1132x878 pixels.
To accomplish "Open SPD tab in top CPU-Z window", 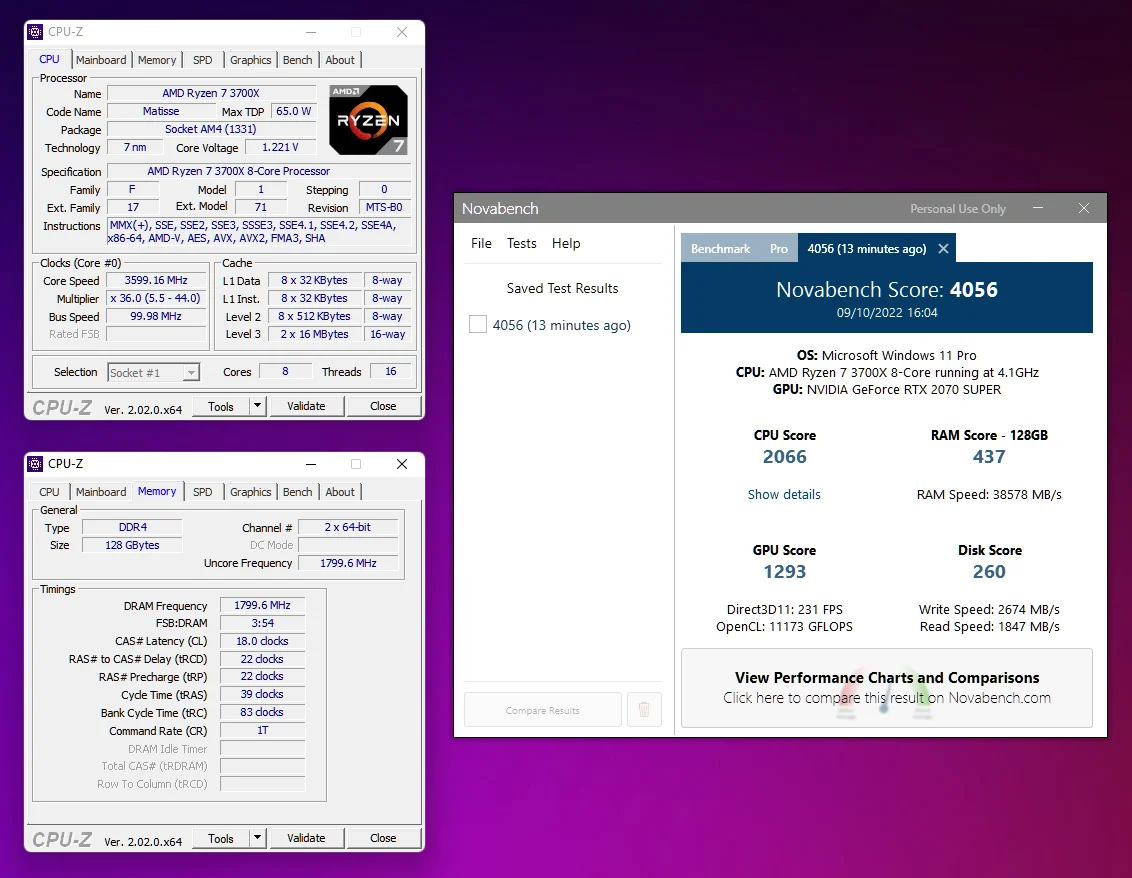I will tap(203, 60).
